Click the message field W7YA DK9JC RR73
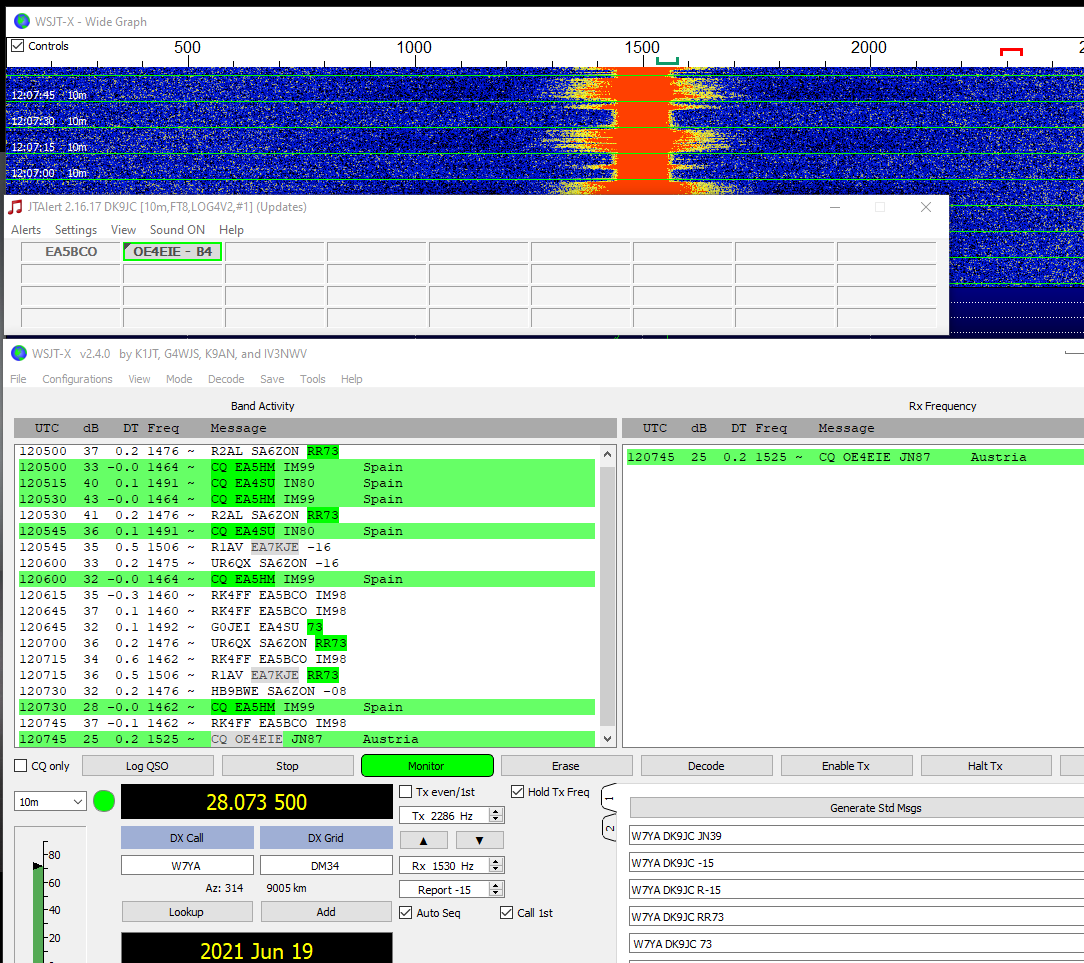This screenshot has width=1084, height=963. (857, 917)
